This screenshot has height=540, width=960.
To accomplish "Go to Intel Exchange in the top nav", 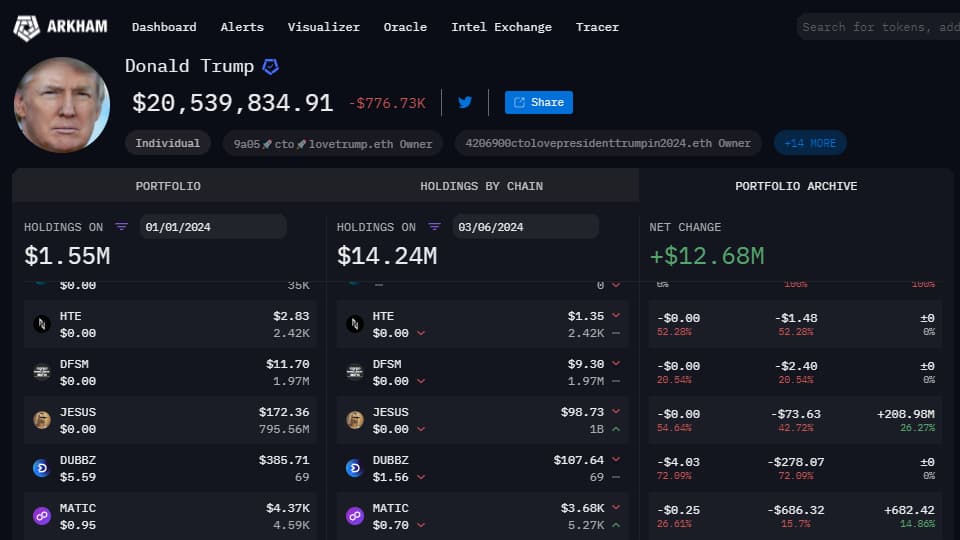I will point(501,27).
